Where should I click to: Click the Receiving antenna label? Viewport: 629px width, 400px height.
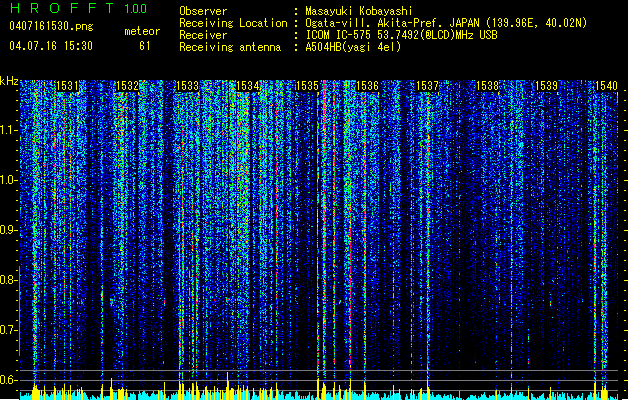click(x=230, y=47)
